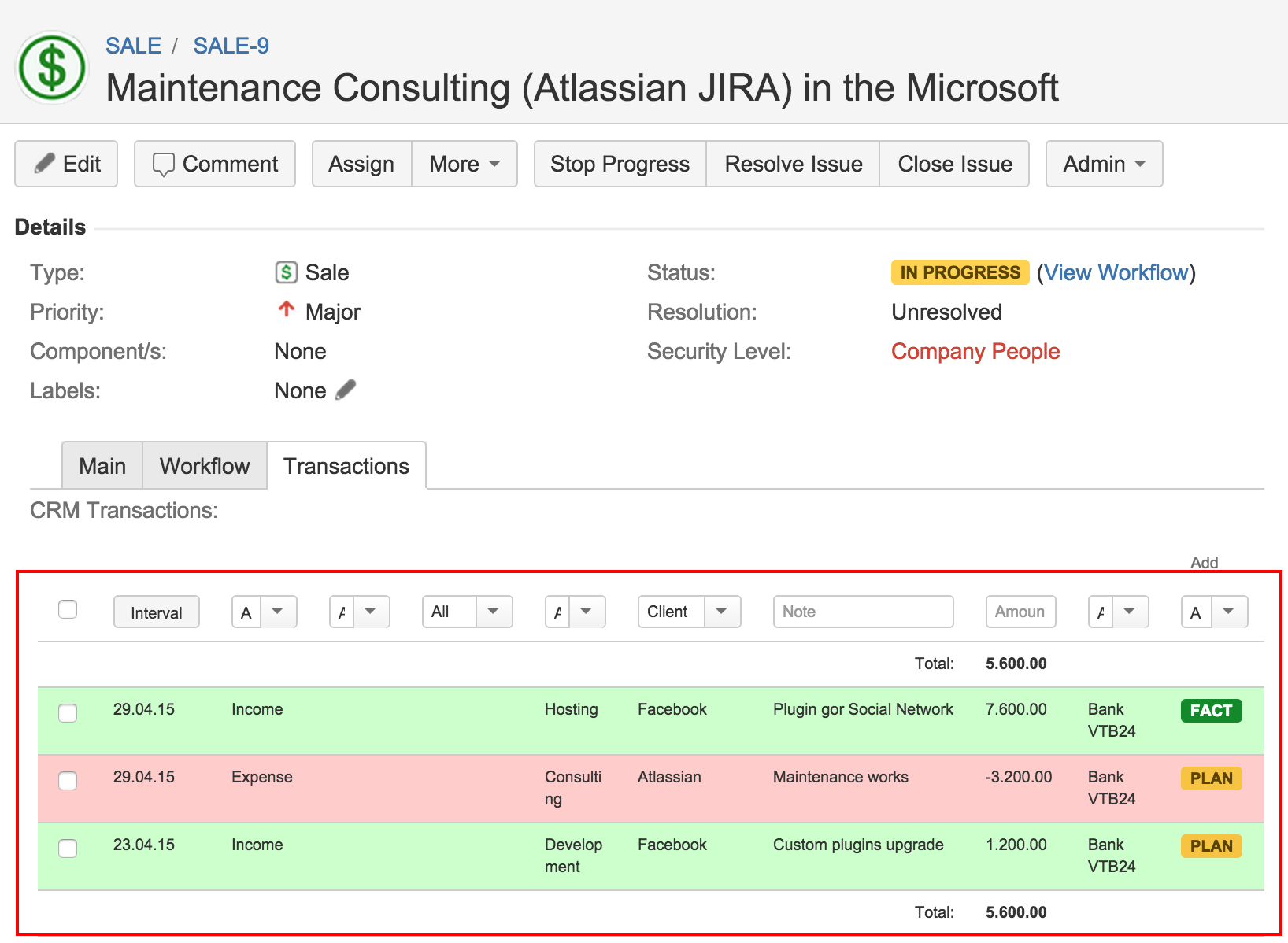The image size is (1288, 943).
Task: Open the Main tab
Action: click(102, 466)
